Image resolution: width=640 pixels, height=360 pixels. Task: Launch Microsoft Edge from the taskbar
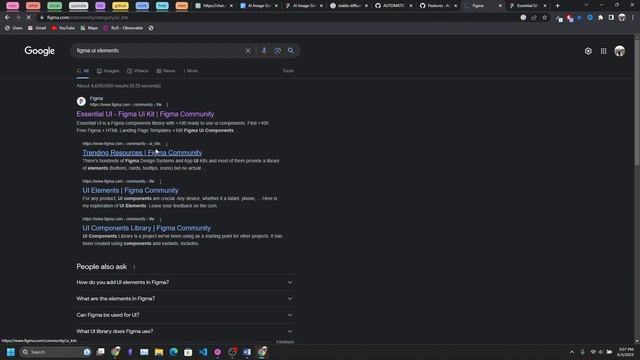point(173,352)
